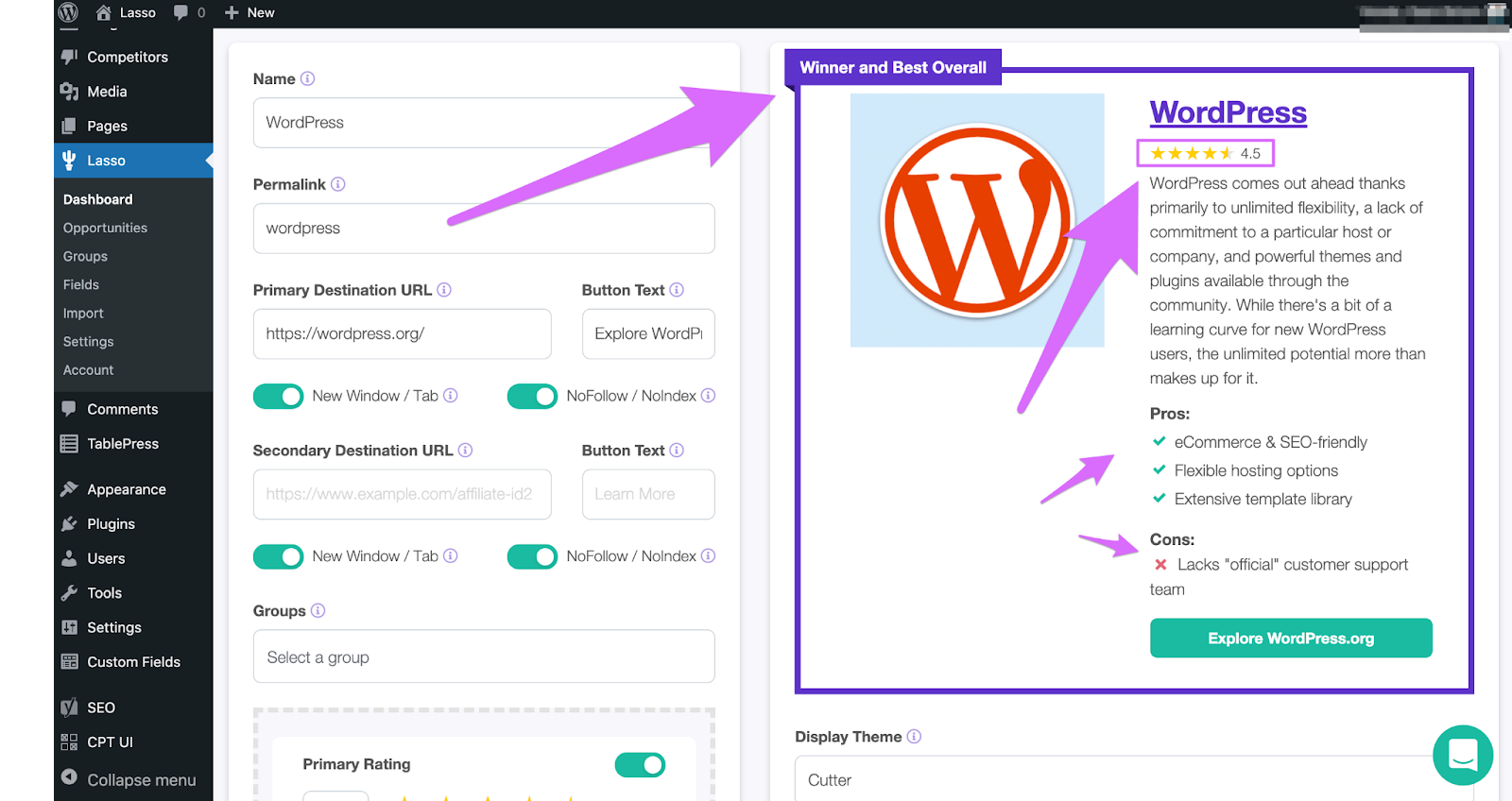The image size is (1512, 801).
Task: Open the Fields submenu item
Action: [80, 284]
